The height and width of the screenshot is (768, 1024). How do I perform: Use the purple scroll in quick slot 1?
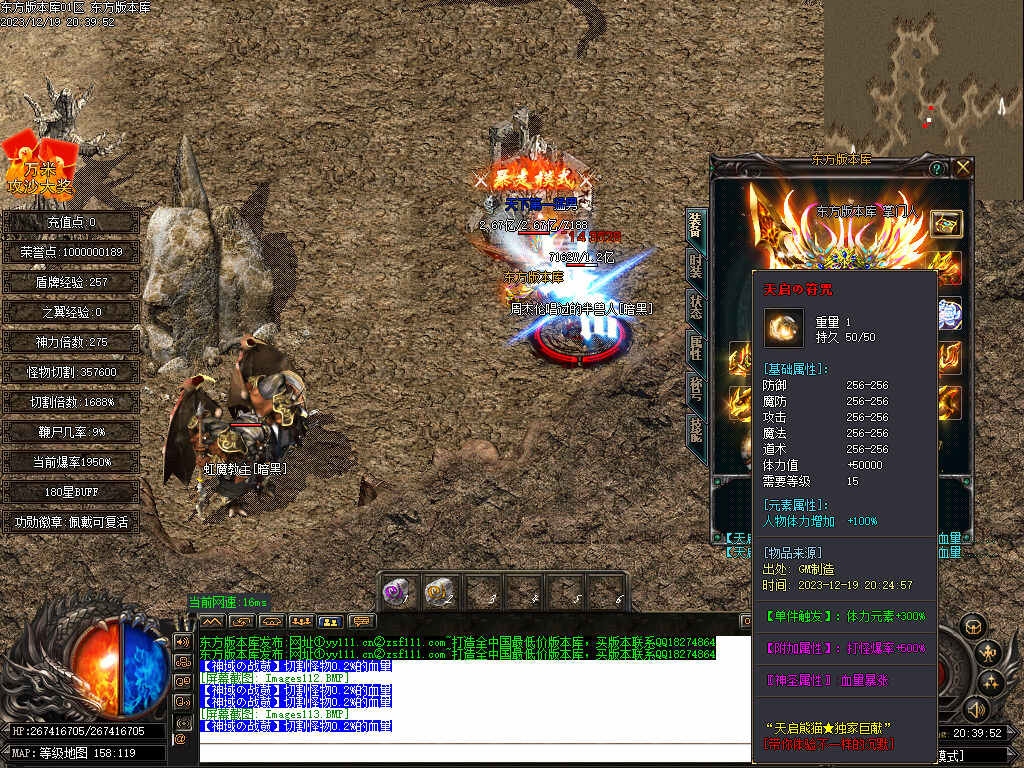pyautogui.click(x=396, y=592)
